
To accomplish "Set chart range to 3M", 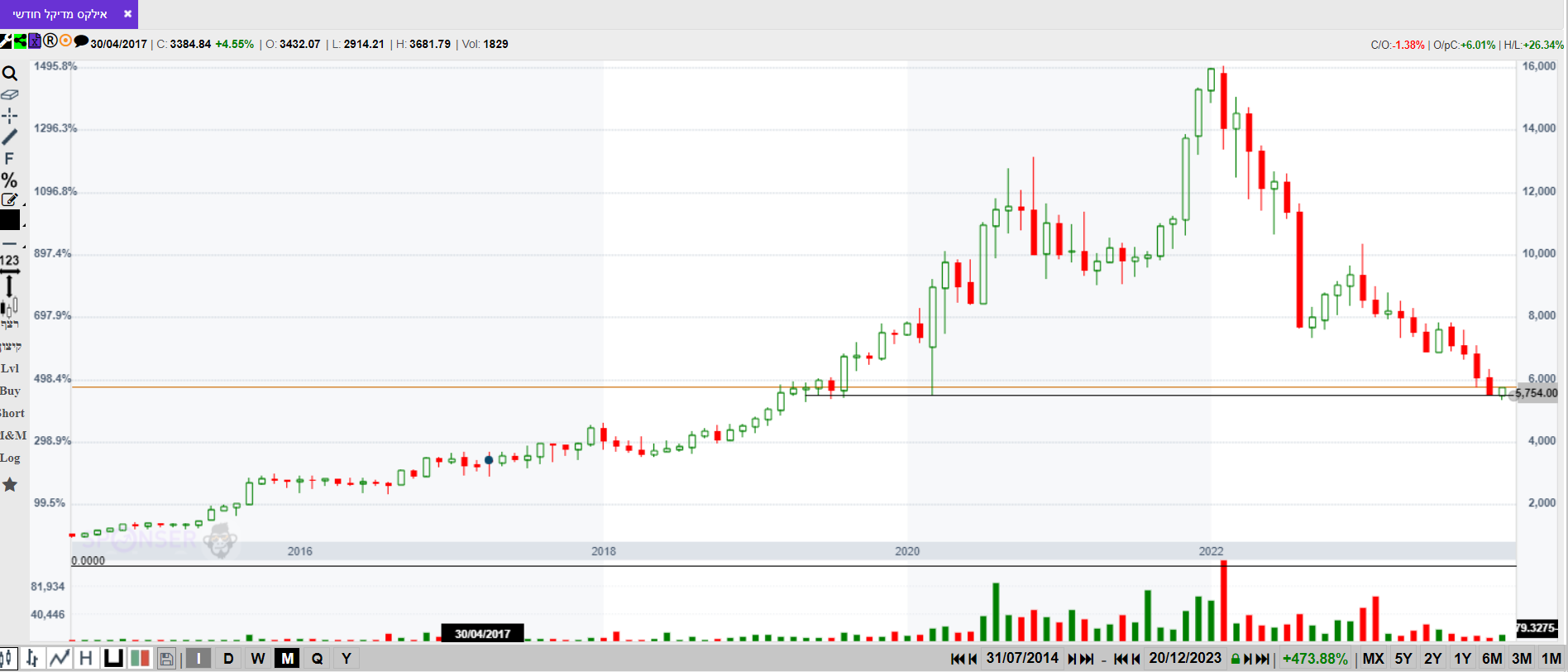I will point(1522,659).
